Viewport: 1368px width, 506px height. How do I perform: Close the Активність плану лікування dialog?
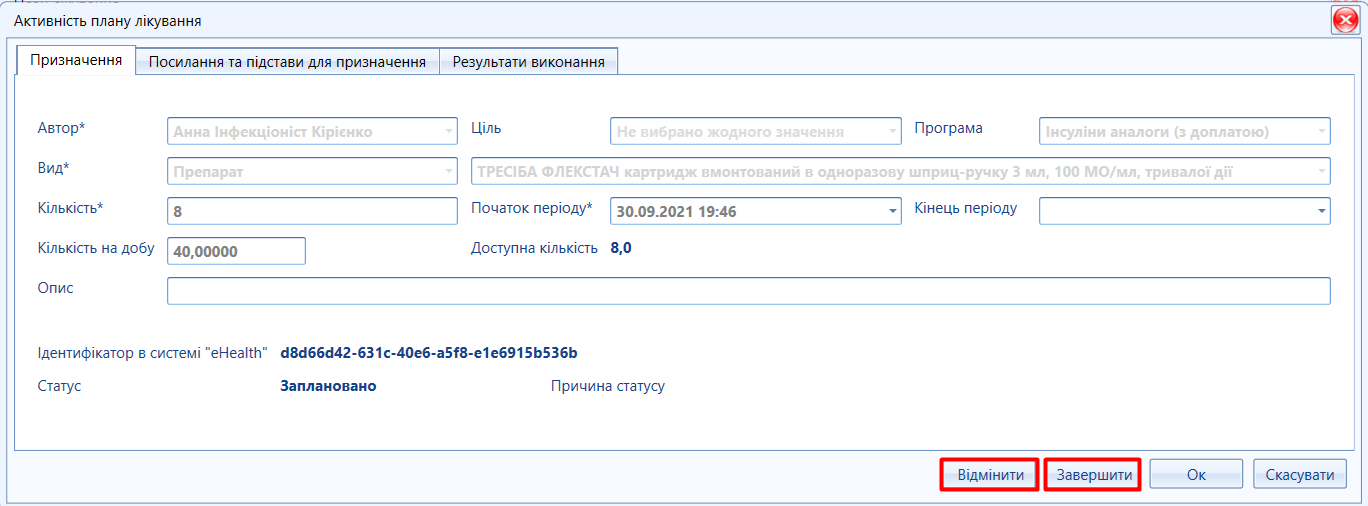point(1344,20)
